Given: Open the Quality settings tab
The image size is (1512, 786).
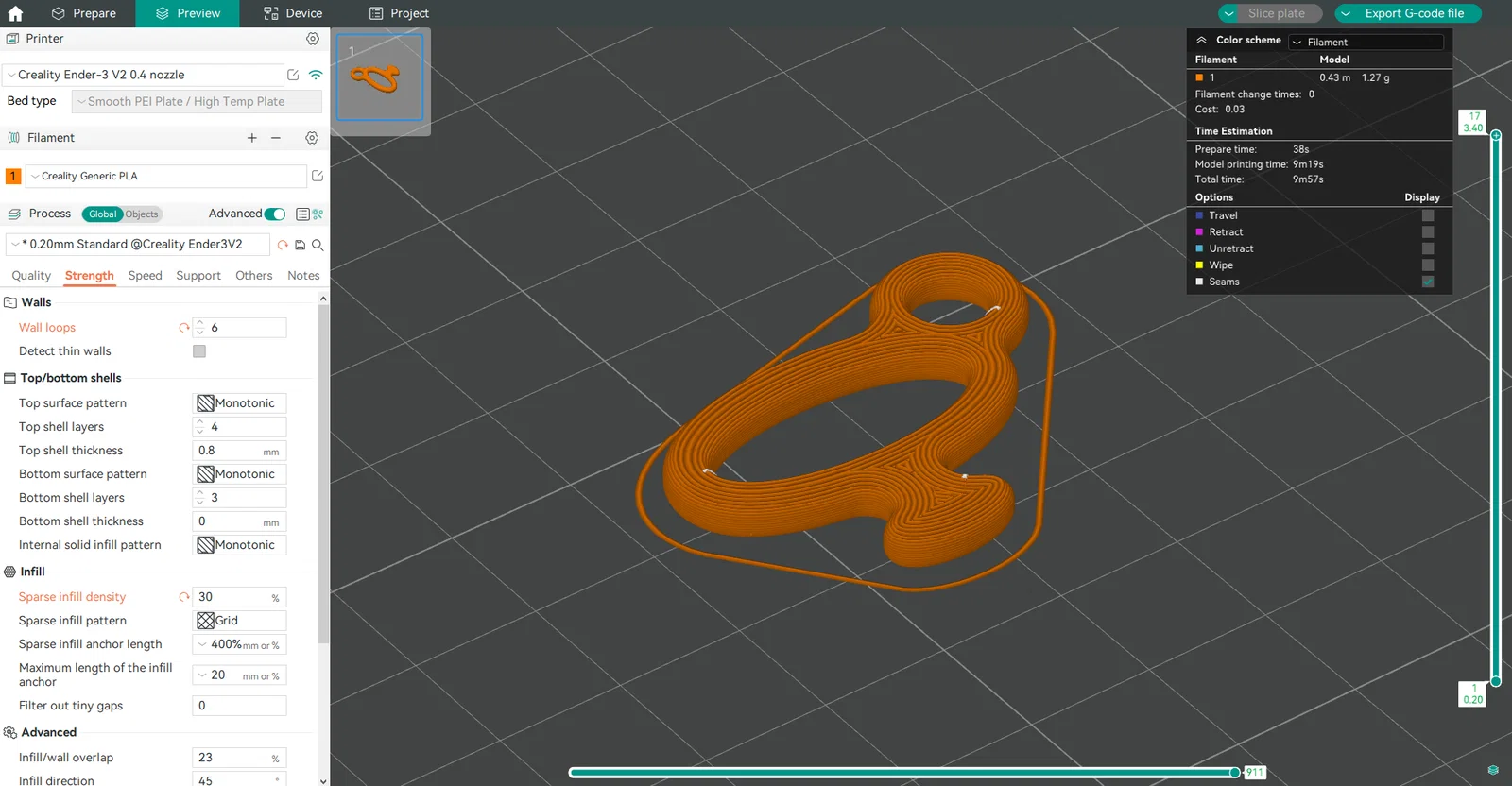Looking at the screenshot, I should [x=31, y=276].
